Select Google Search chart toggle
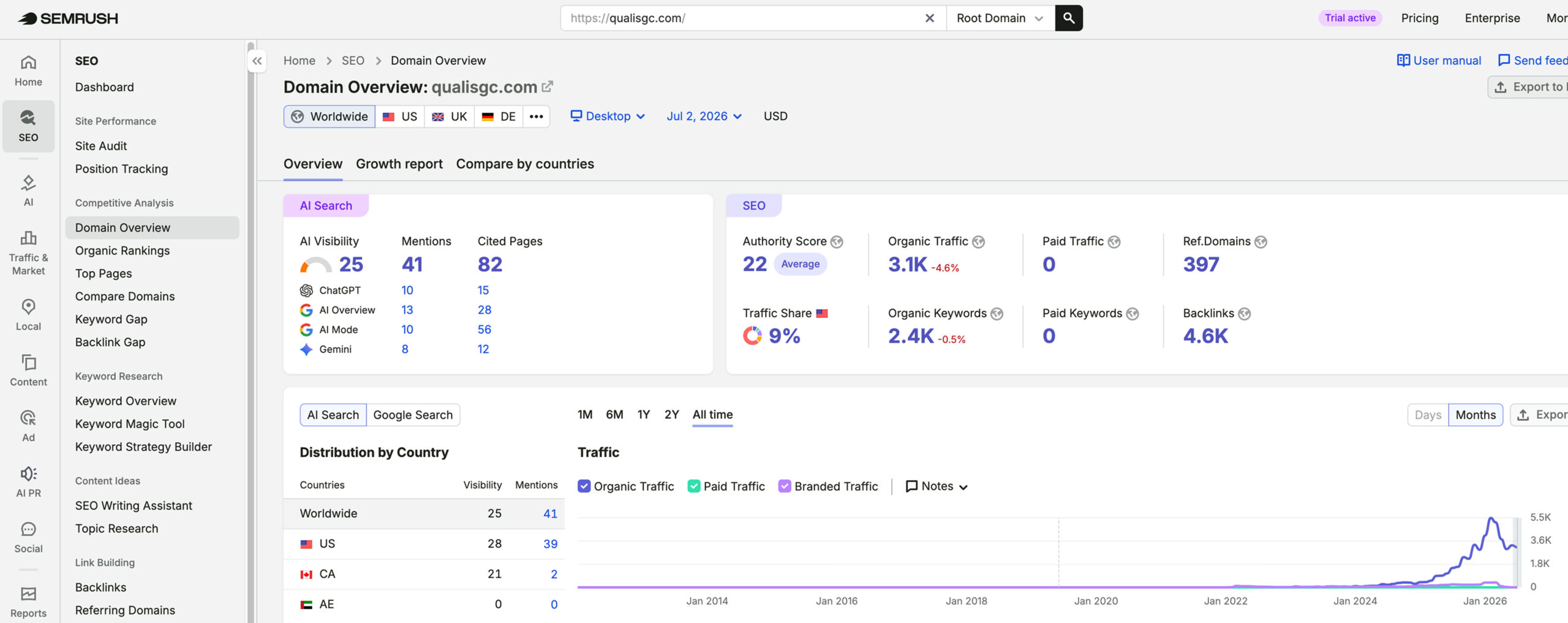The width and height of the screenshot is (1568, 623). (413, 415)
